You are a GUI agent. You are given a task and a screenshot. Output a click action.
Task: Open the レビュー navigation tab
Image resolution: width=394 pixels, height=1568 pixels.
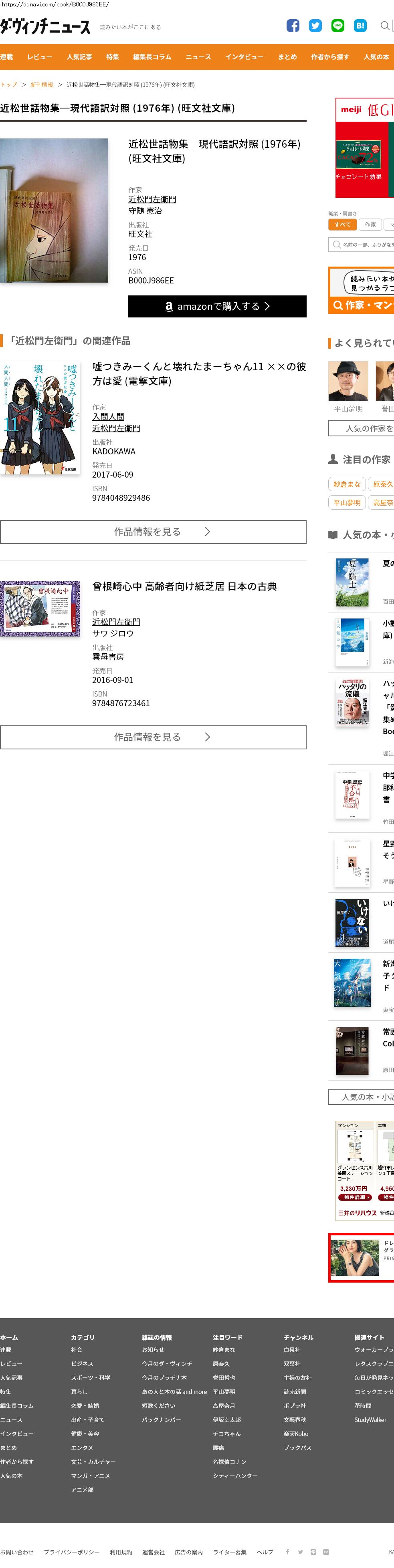coord(40,56)
